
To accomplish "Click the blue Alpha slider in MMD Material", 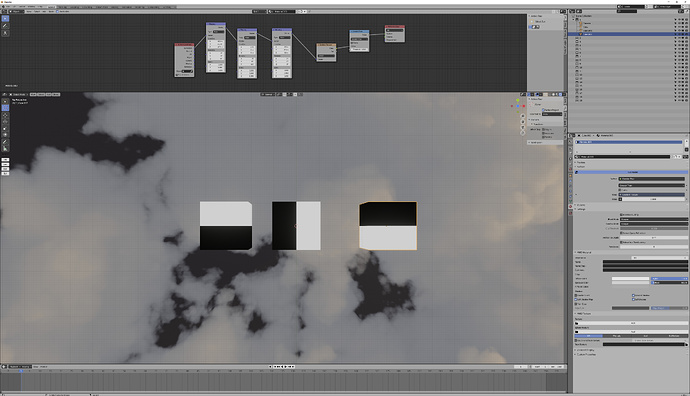I will point(669,279).
